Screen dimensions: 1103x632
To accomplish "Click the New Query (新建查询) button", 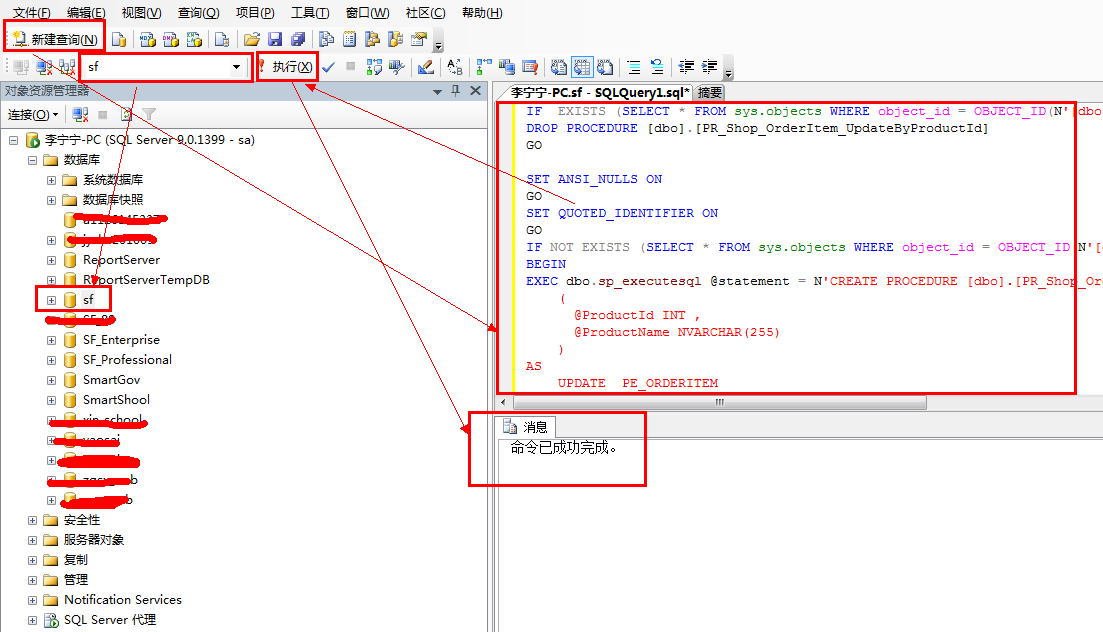I will coord(56,39).
